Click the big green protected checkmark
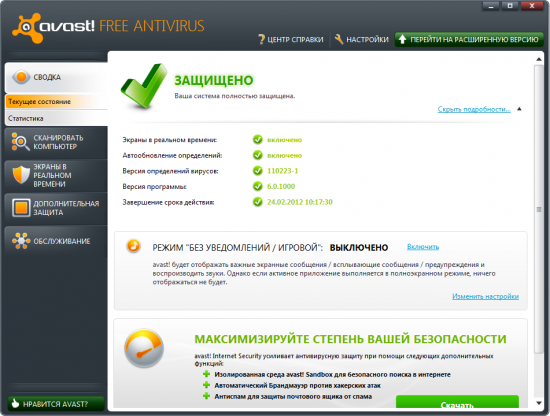The width and height of the screenshot is (550, 416). pos(144,86)
